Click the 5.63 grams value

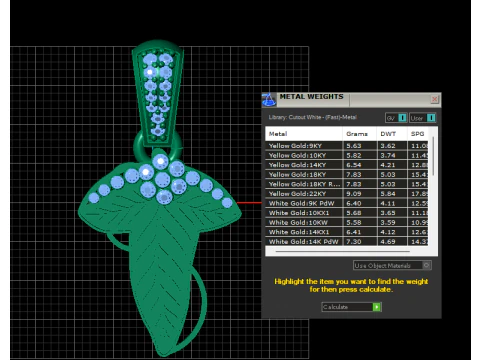tap(354, 146)
